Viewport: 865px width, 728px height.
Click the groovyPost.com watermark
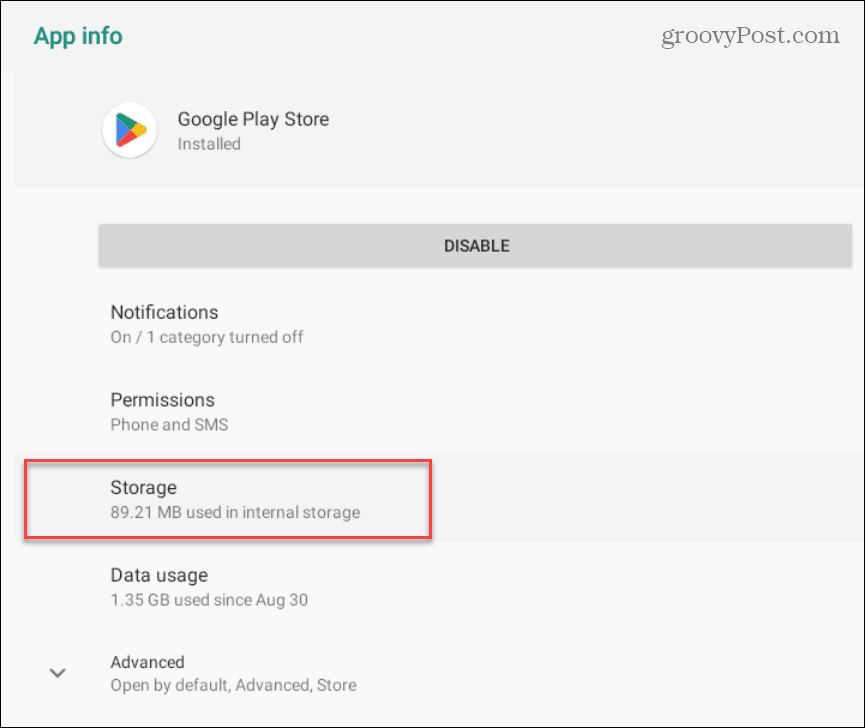(x=750, y=36)
